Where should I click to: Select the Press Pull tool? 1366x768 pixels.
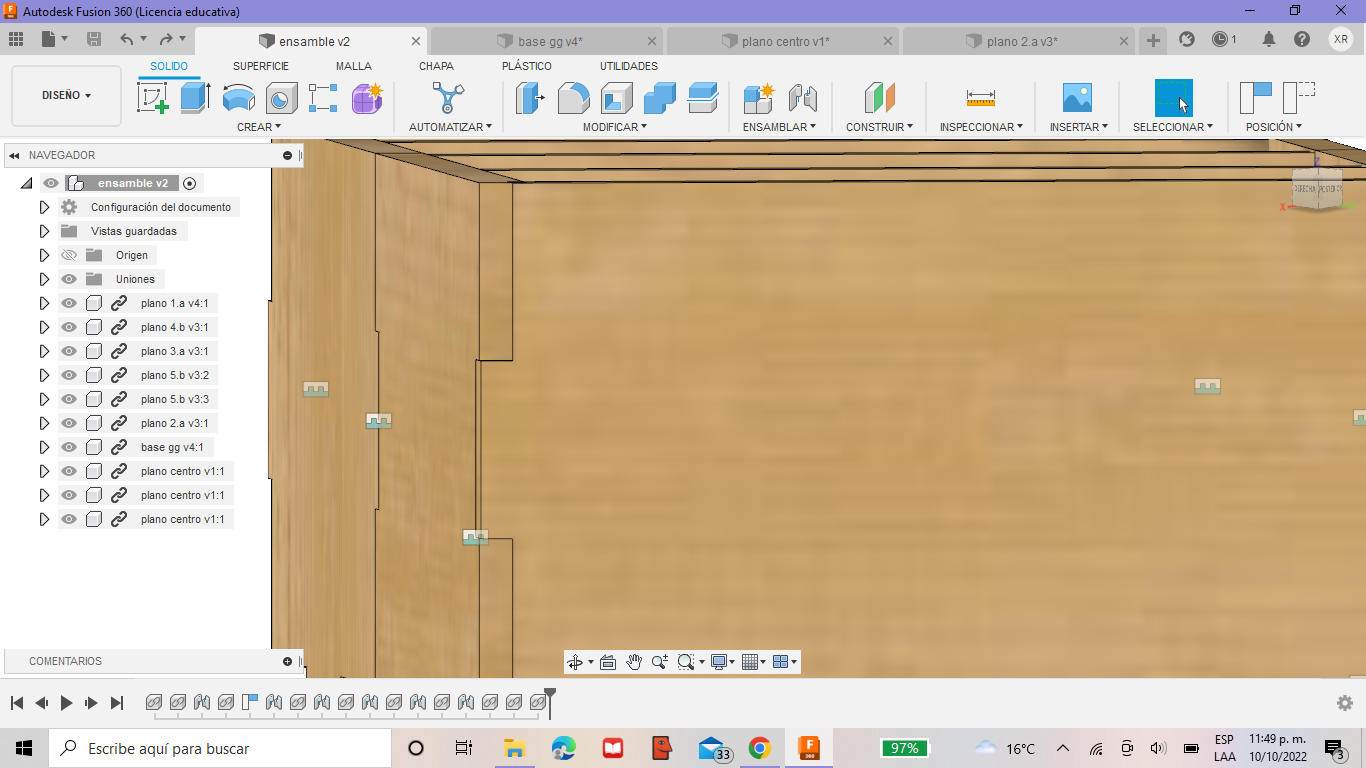point(530,98)
